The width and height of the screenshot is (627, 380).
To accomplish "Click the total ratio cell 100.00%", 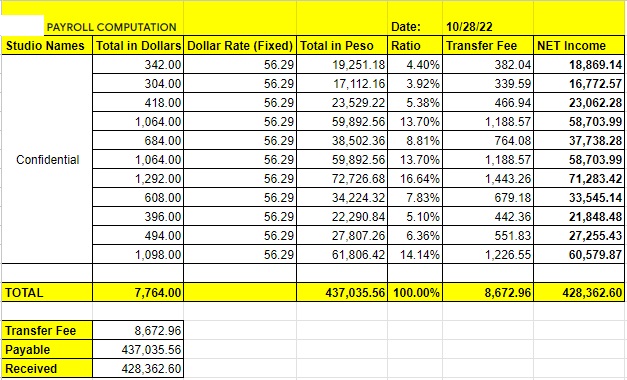I will (415, 292).
